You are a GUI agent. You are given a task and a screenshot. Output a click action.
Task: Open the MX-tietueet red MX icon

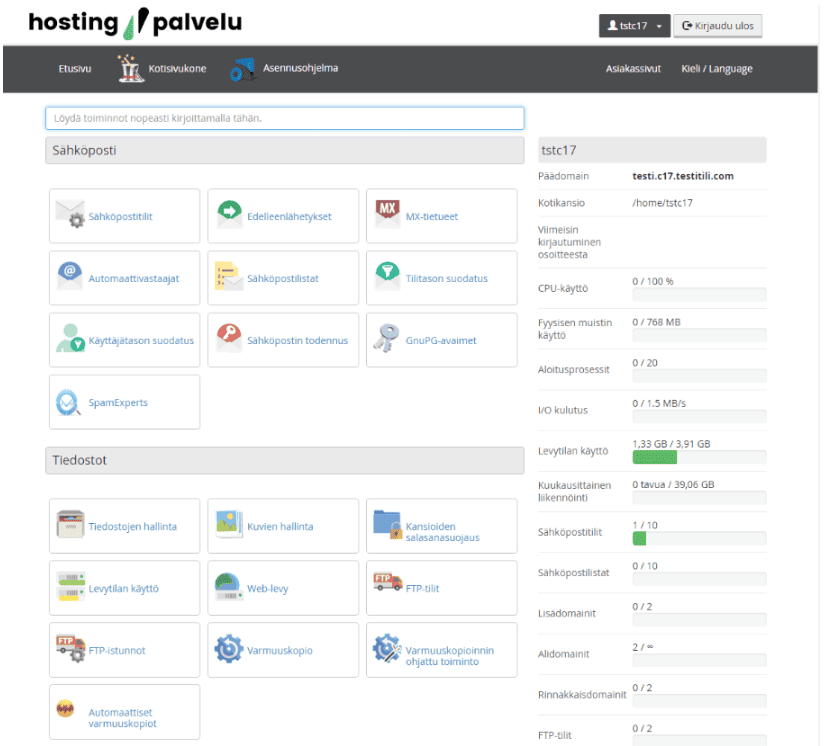coord(388,214)
